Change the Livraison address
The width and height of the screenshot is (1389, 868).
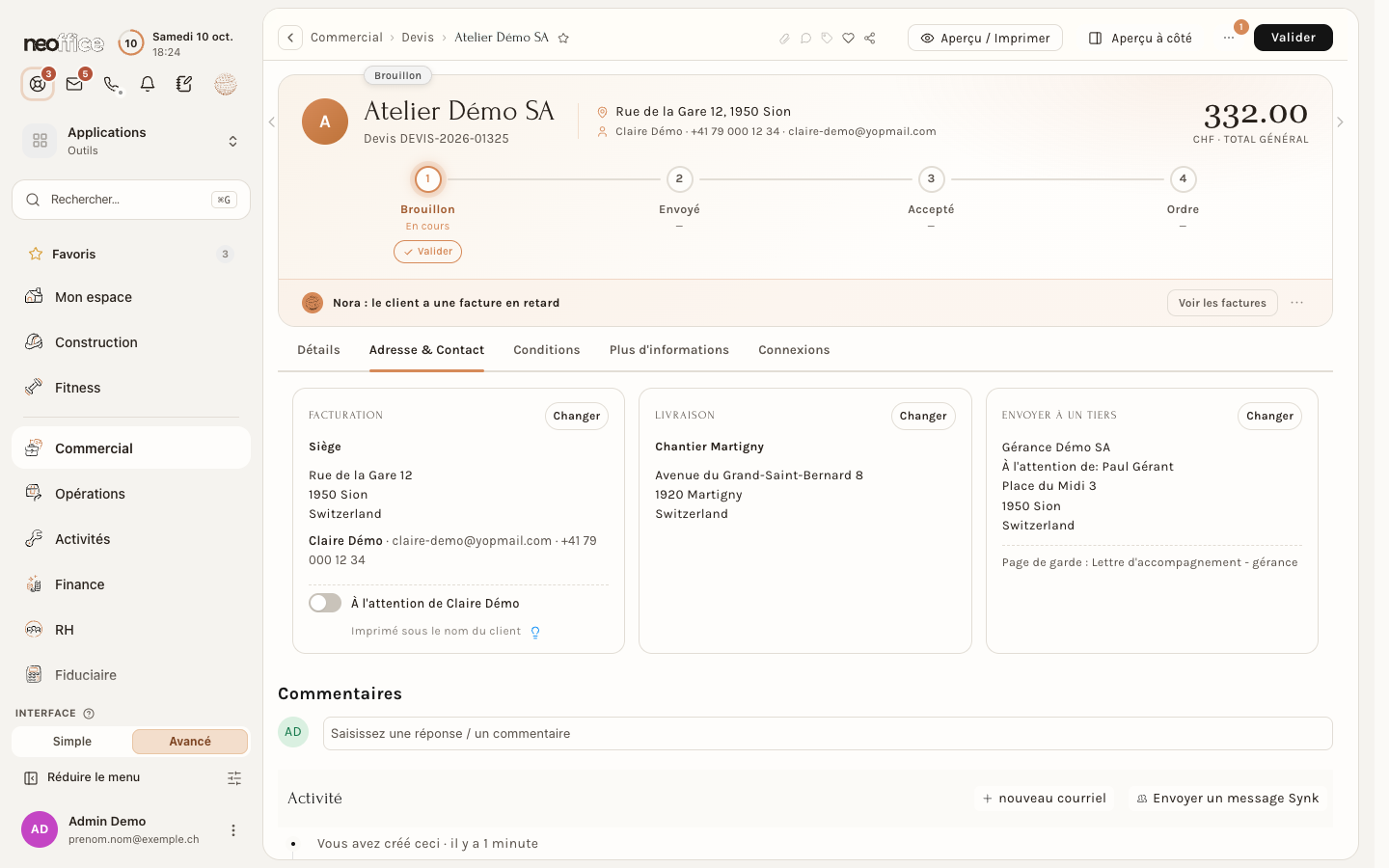point(923,416)
